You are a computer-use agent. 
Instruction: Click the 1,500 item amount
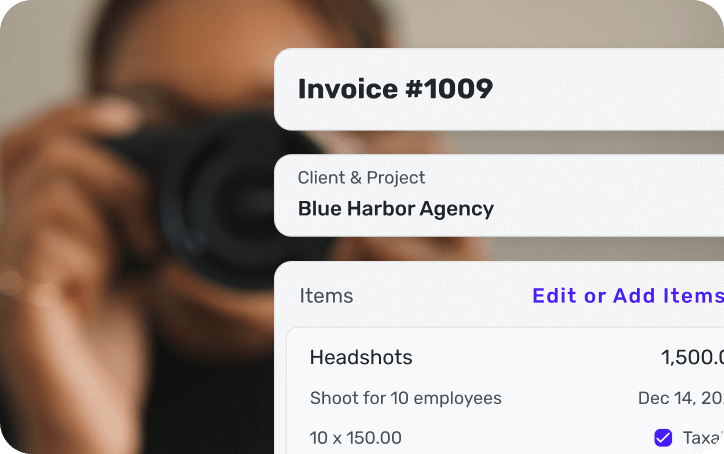tap(692, 357)
